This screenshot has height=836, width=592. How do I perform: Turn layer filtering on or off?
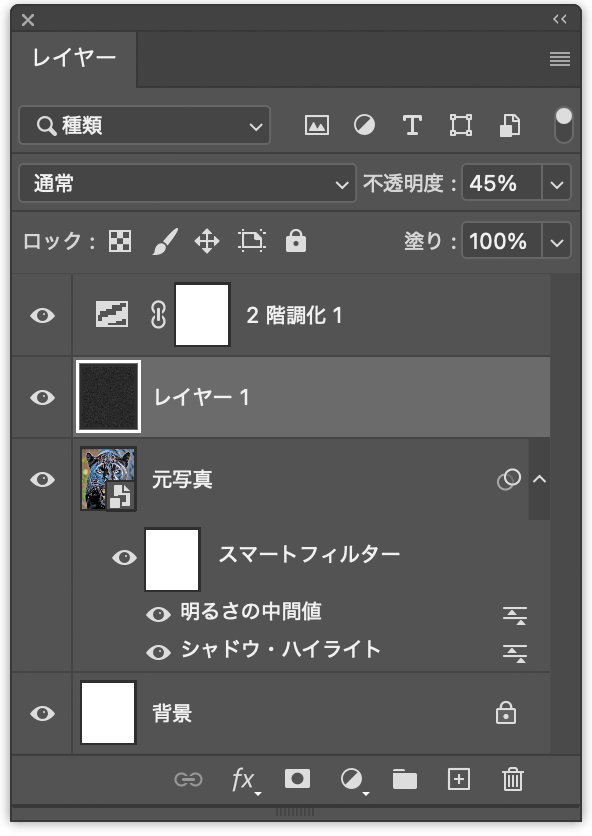564,125
